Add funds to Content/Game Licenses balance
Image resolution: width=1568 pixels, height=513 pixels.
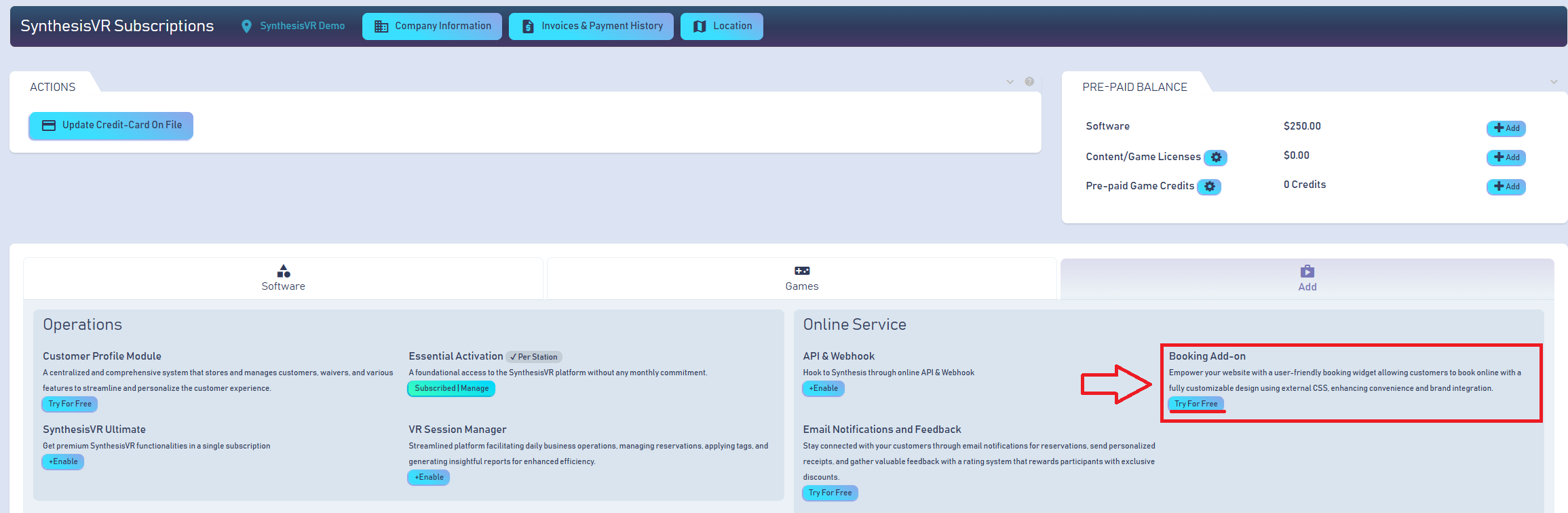pos(1506,157)
